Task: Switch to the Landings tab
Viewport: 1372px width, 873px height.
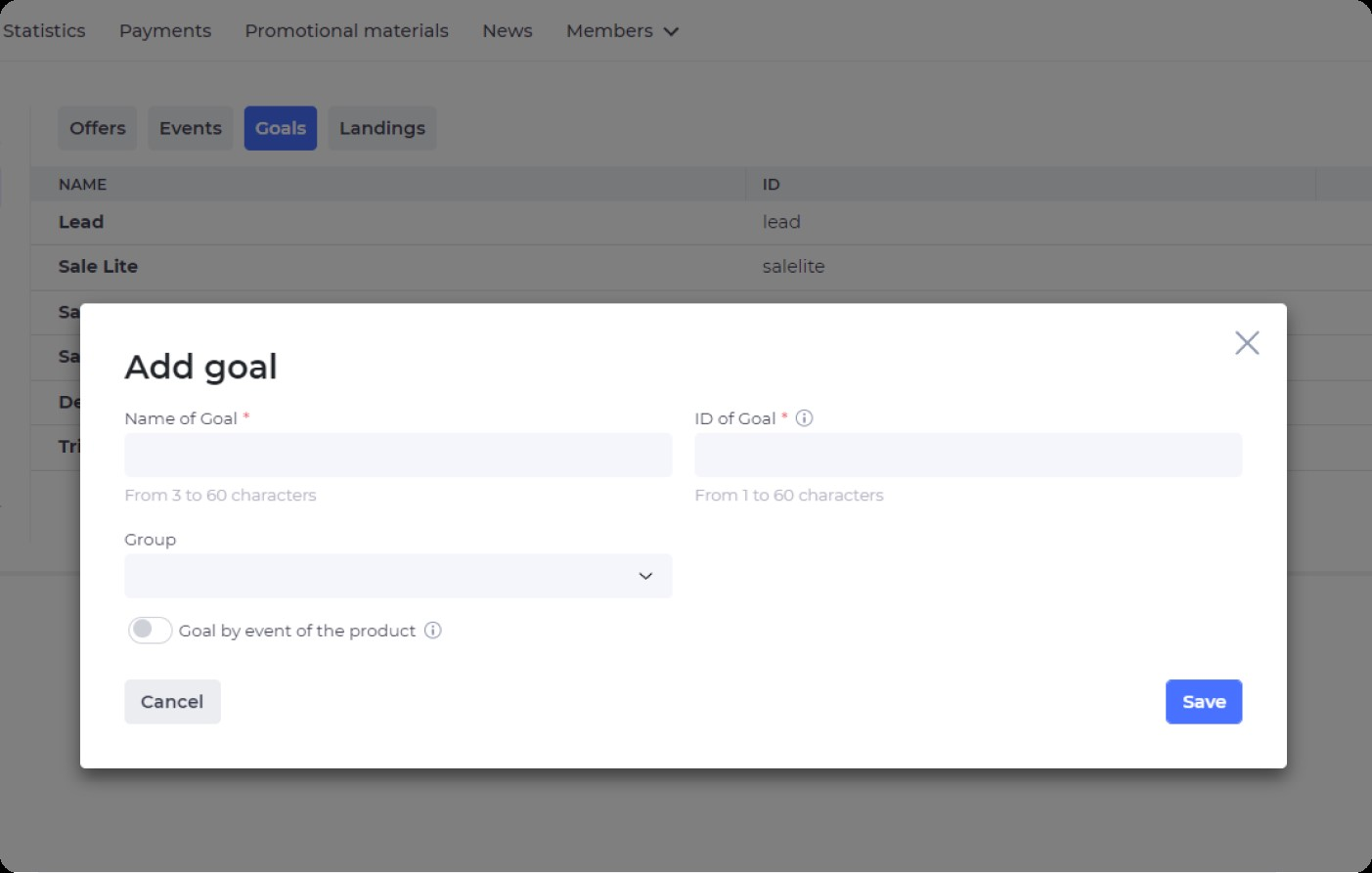Action: 382,128
